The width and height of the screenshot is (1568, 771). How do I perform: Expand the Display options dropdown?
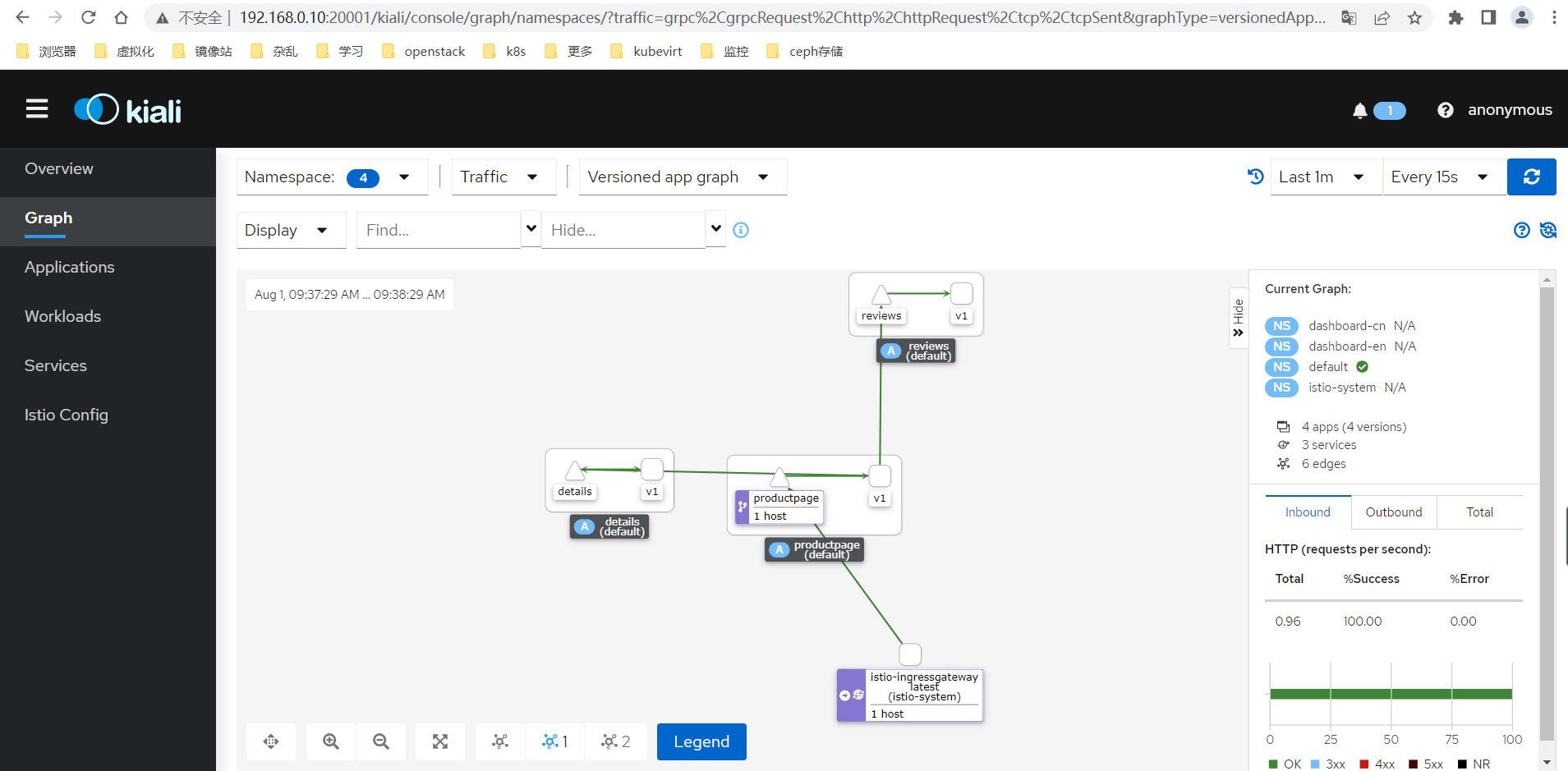[291, 230]
